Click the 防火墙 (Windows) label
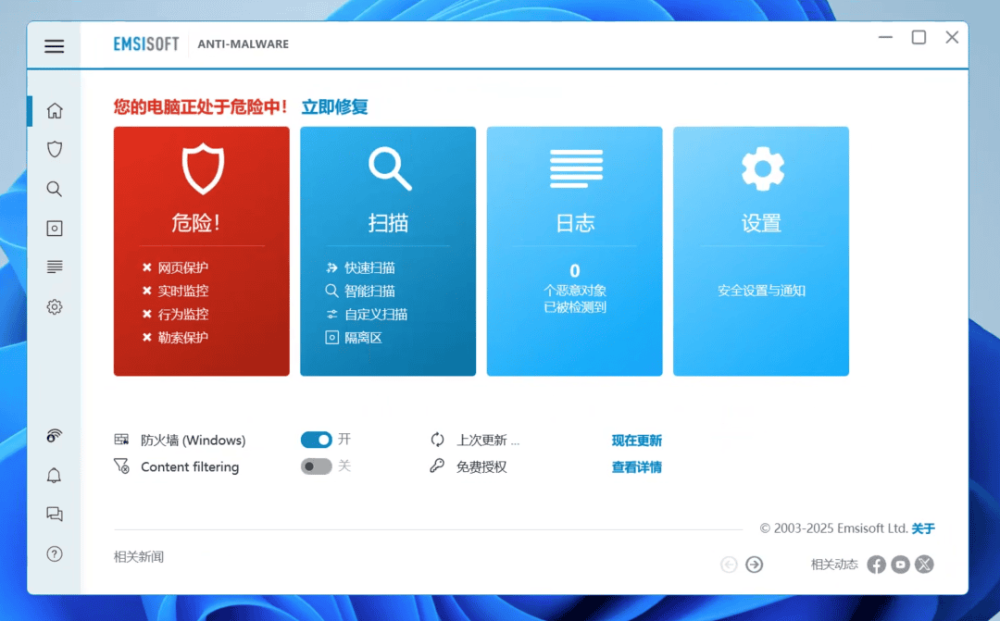The width and height of the screenshot is (1000, 621). 193,440
